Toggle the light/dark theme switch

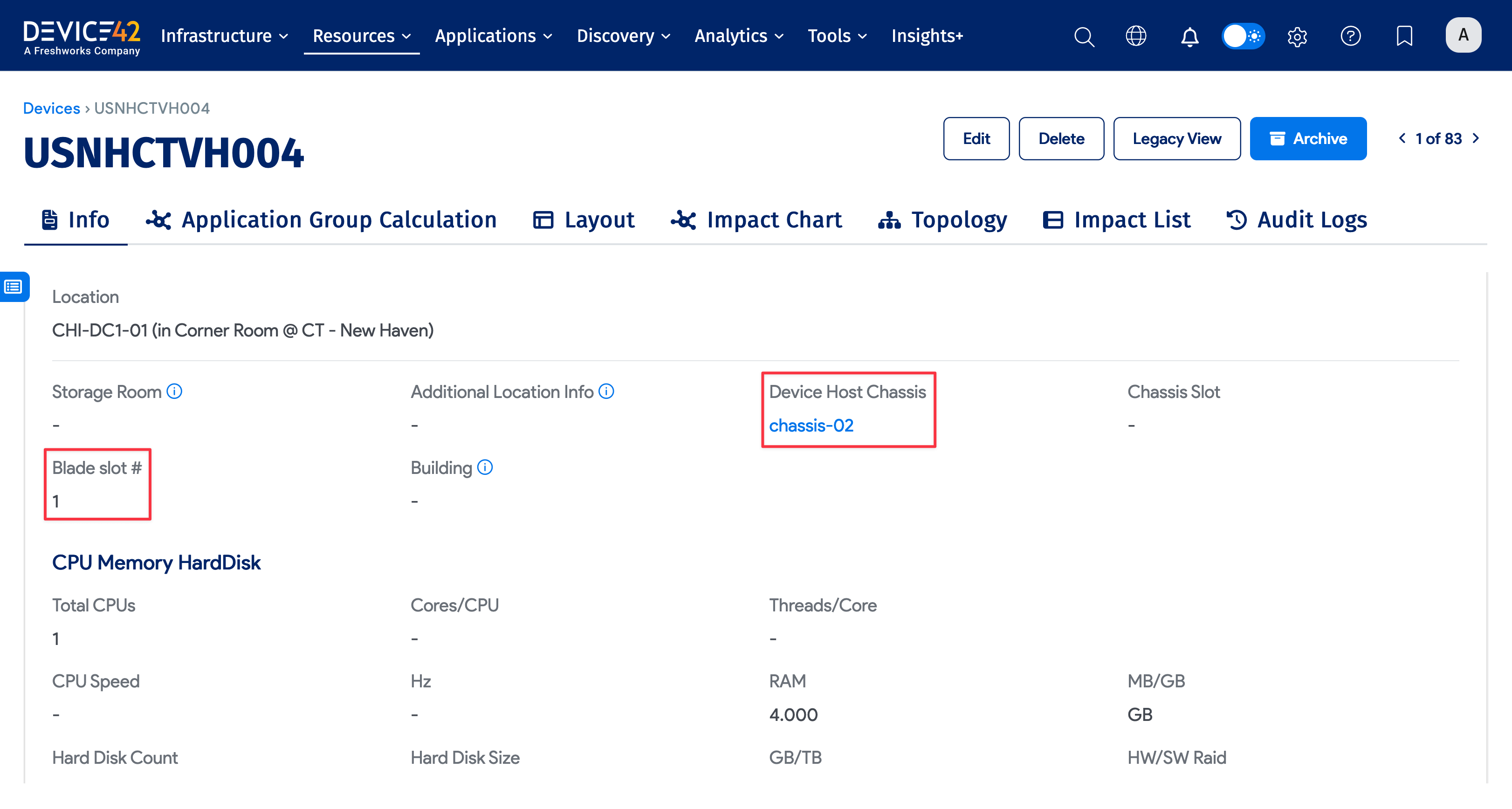tap(1243, 36)
